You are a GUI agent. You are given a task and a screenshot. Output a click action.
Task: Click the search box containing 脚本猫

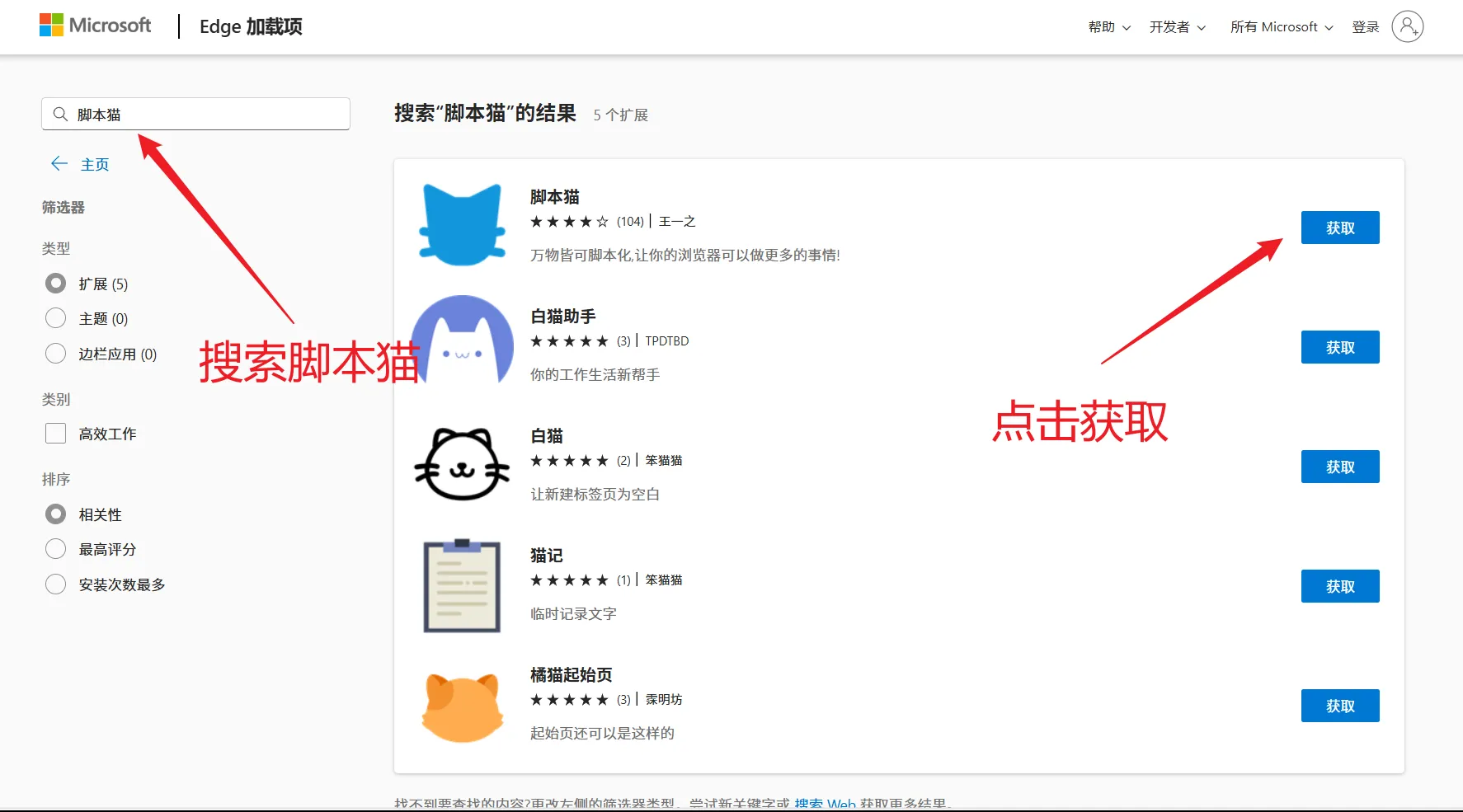click(195, 114)
